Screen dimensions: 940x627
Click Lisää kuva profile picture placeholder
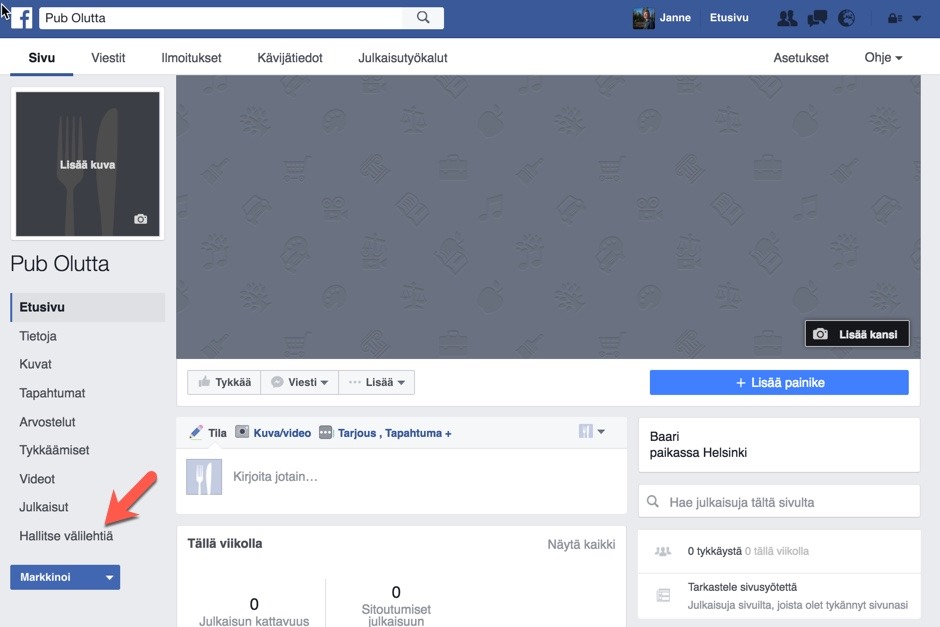(88, 164)
